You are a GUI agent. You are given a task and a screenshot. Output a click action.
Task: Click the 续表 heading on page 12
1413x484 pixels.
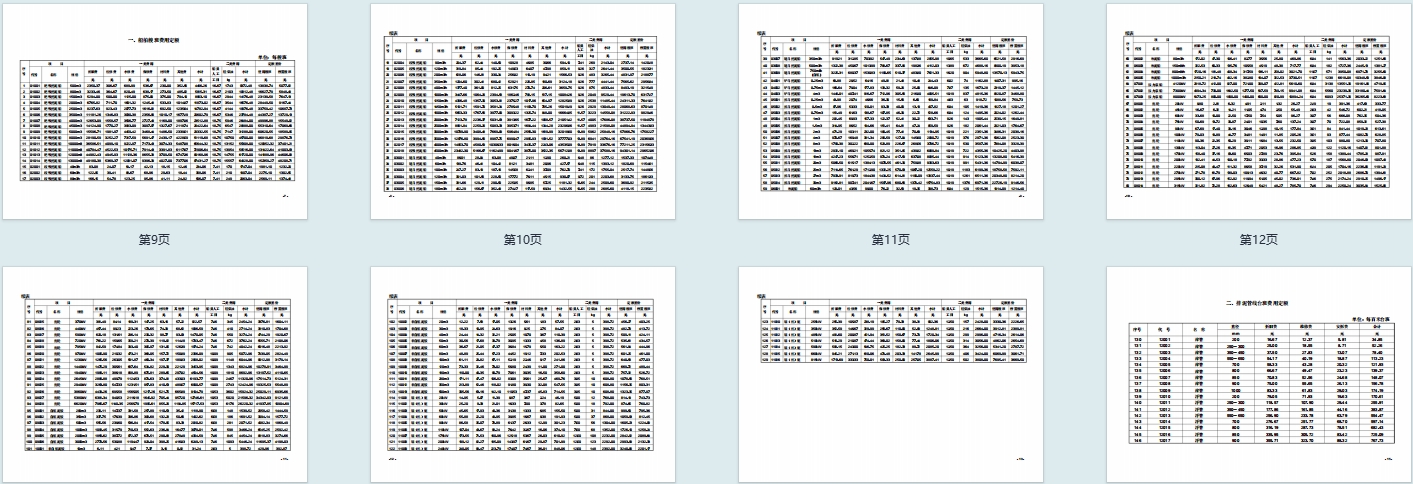1129,33
